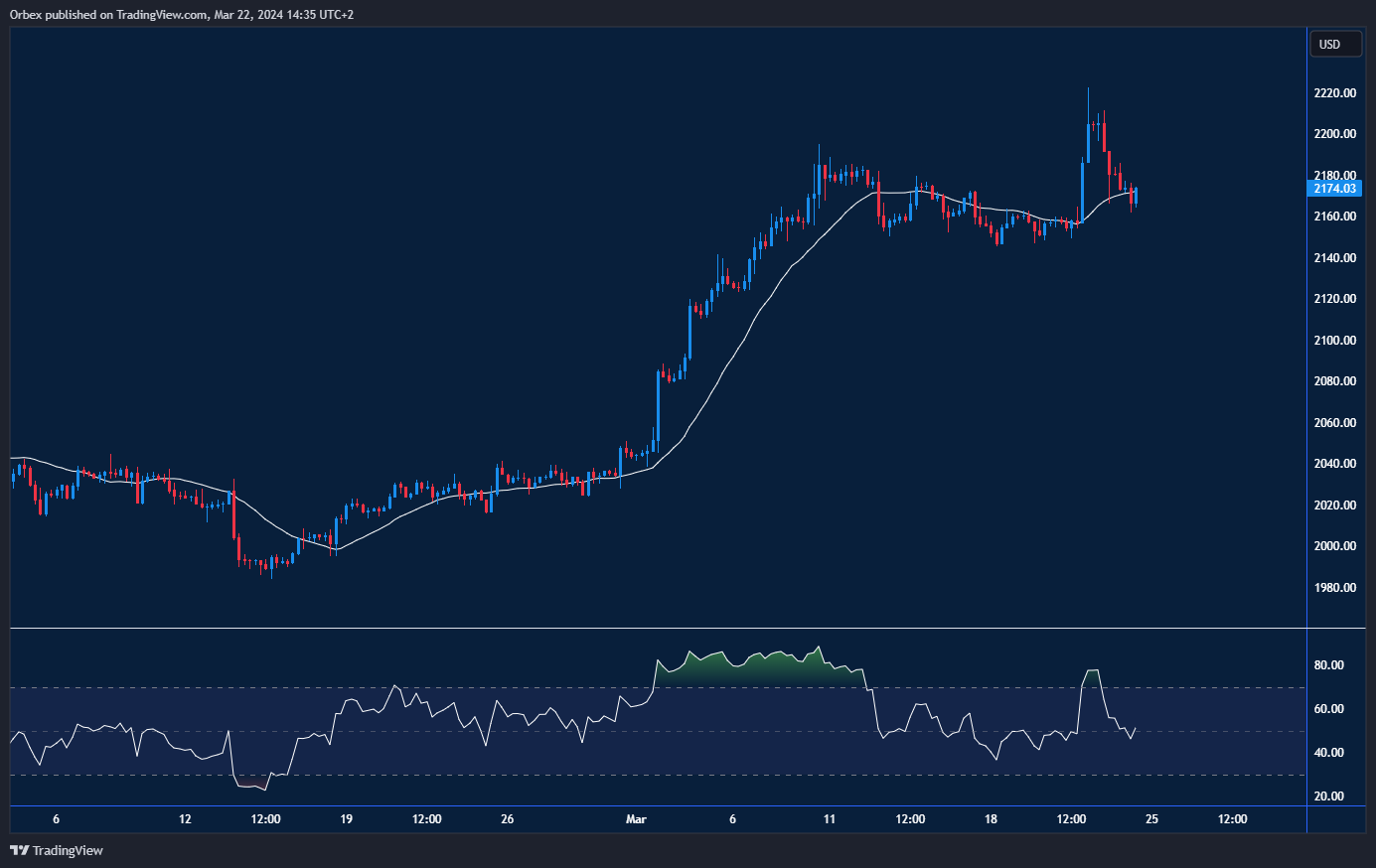Click the 12:00 label near chart right edge
The image size is (1376, 868).
tap(1232, 819)
